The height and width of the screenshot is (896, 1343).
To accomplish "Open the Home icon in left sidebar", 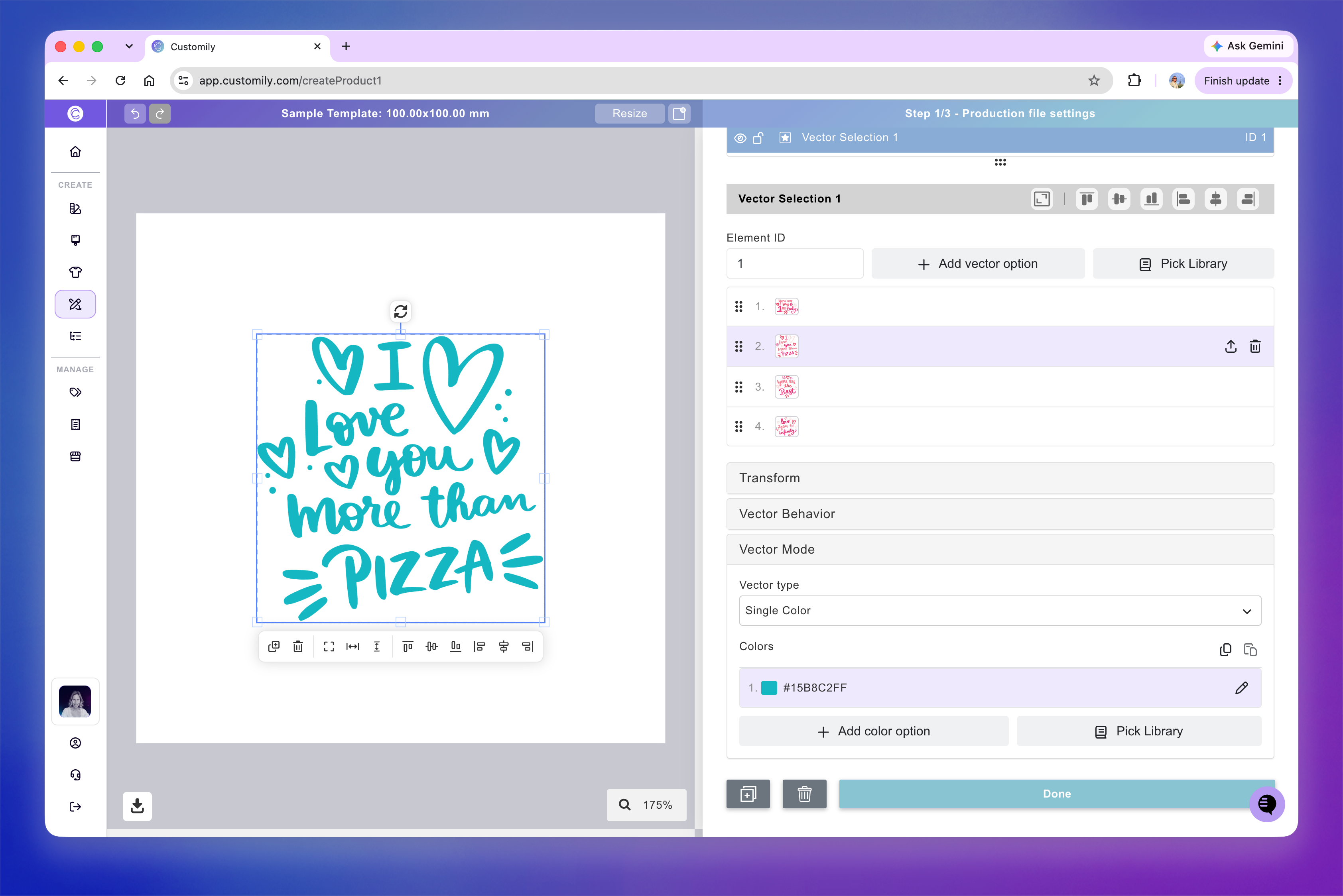I will 75,151.
